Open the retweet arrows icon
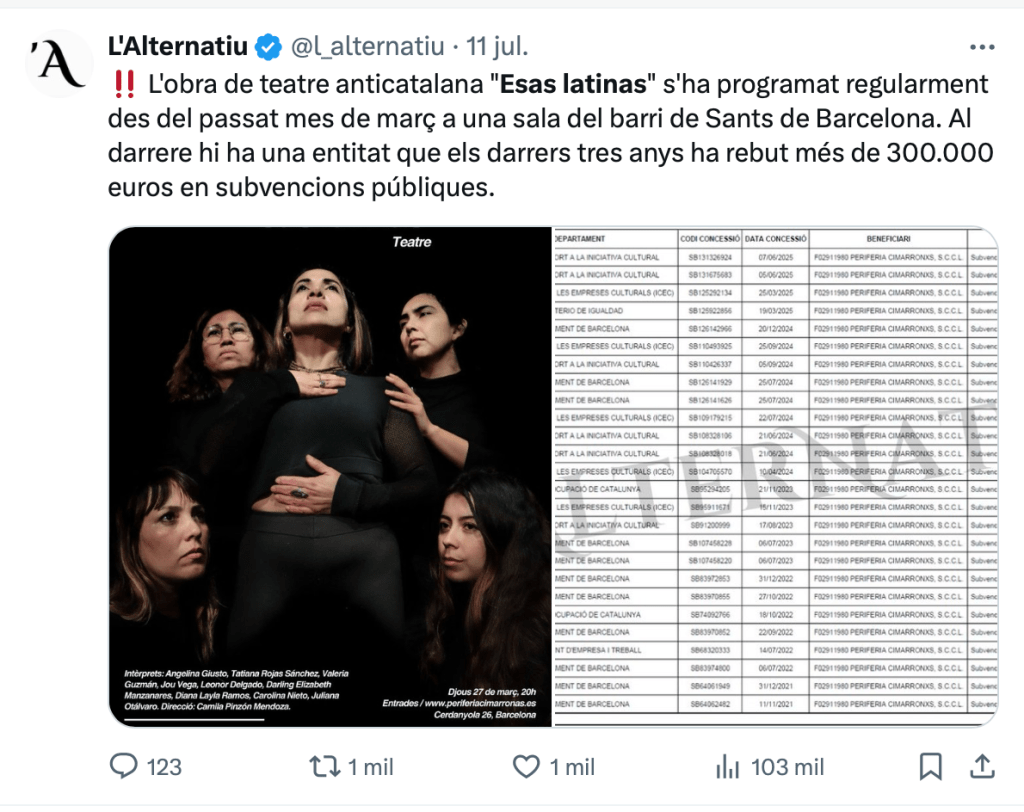The image size is (1024, 812). 325,766
